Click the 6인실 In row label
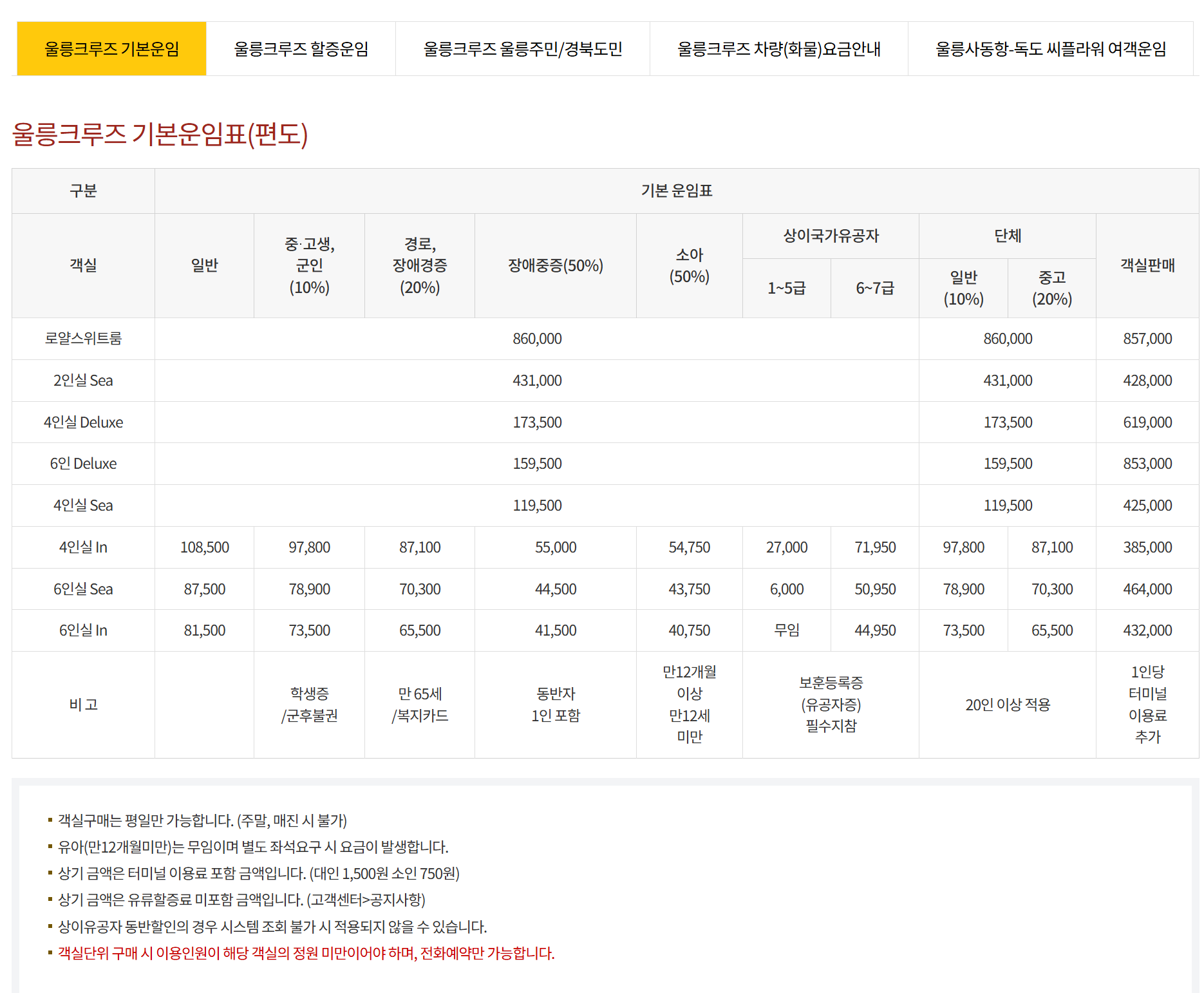1204x993 pixels. 83,630
